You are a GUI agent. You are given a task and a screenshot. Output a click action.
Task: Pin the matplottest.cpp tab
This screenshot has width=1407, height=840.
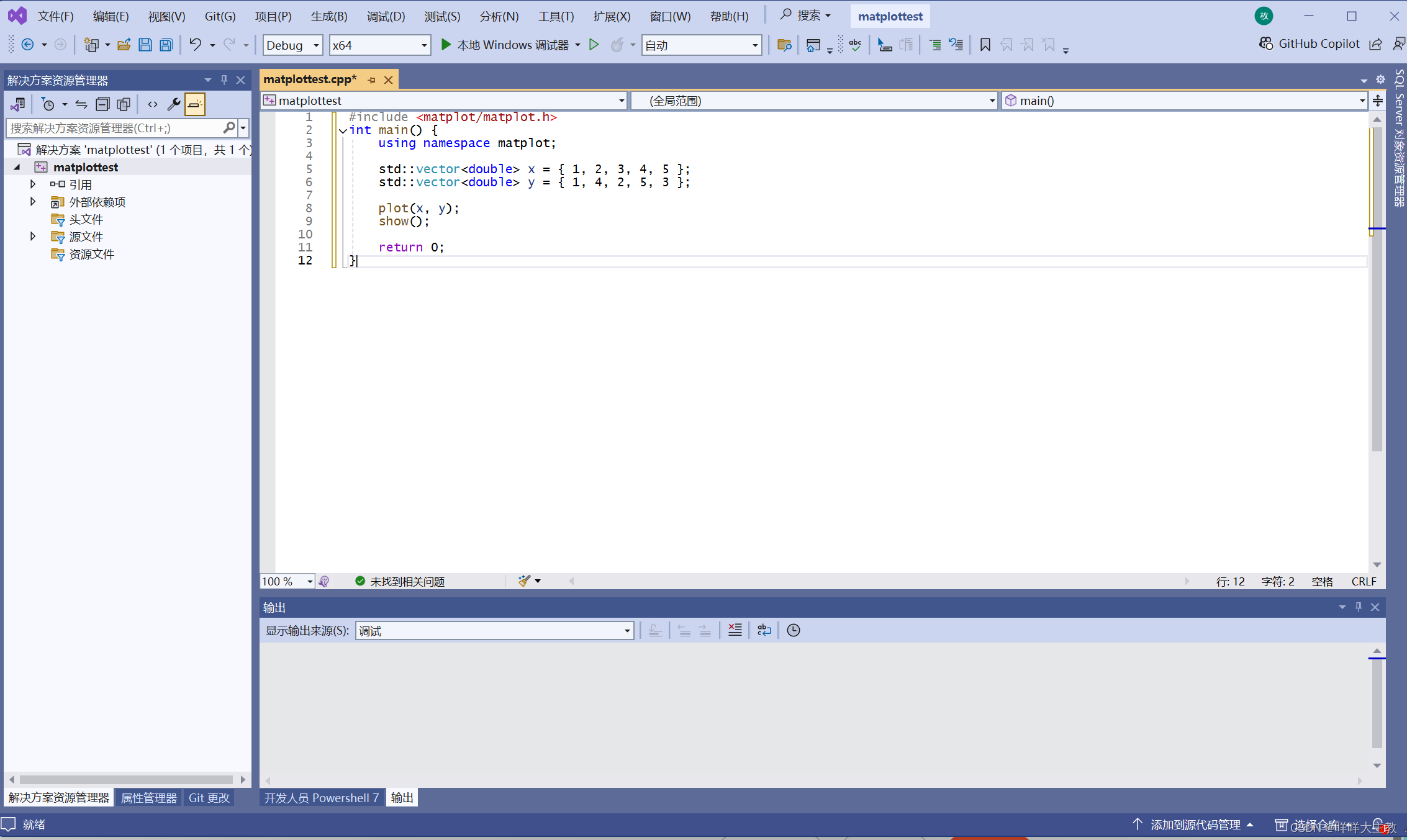pyautogui.click(x=371, y=80)
